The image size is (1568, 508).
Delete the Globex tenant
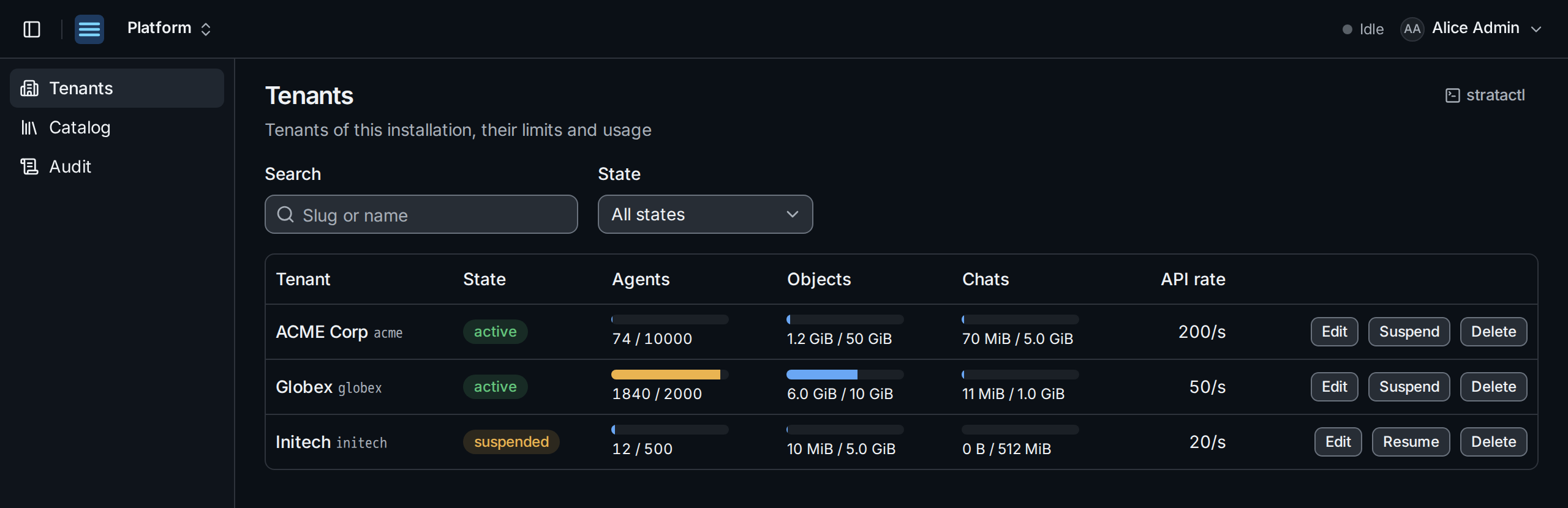(x=1493, y=387)
